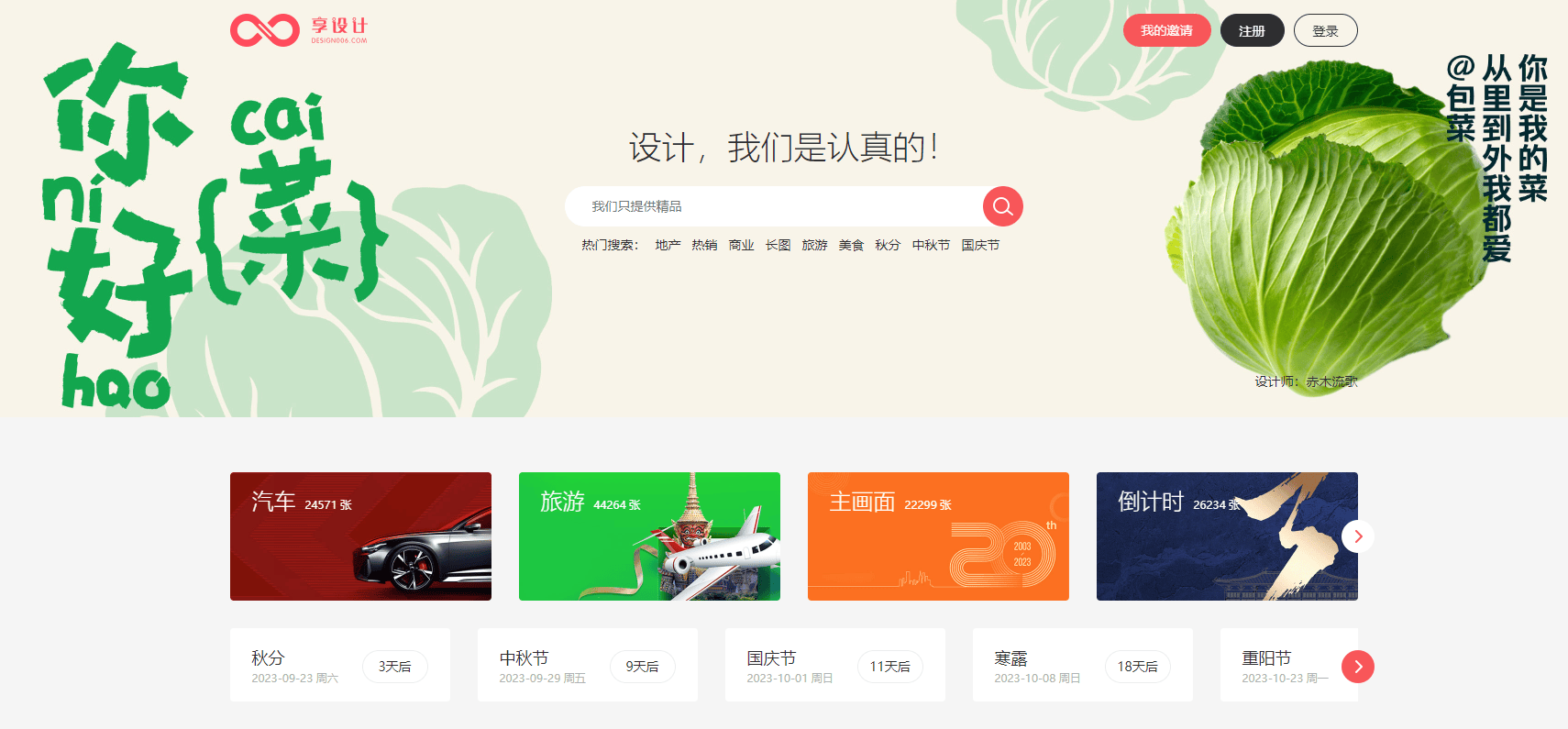Click the 登录 login button
Image resolution: width=1568 pixels, height=729 pixels.
(x=1325, y=31)
